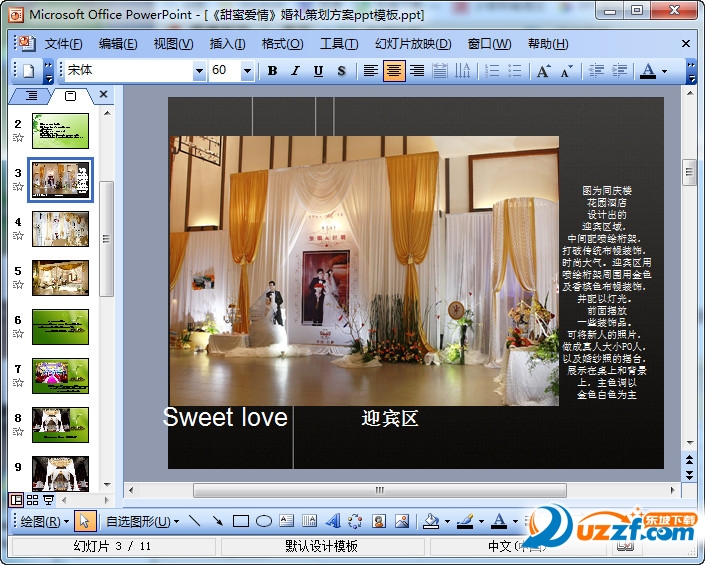Open the 窗口(W) menu
This screenshot has width=705, height=565.
[x=489, y=44]
